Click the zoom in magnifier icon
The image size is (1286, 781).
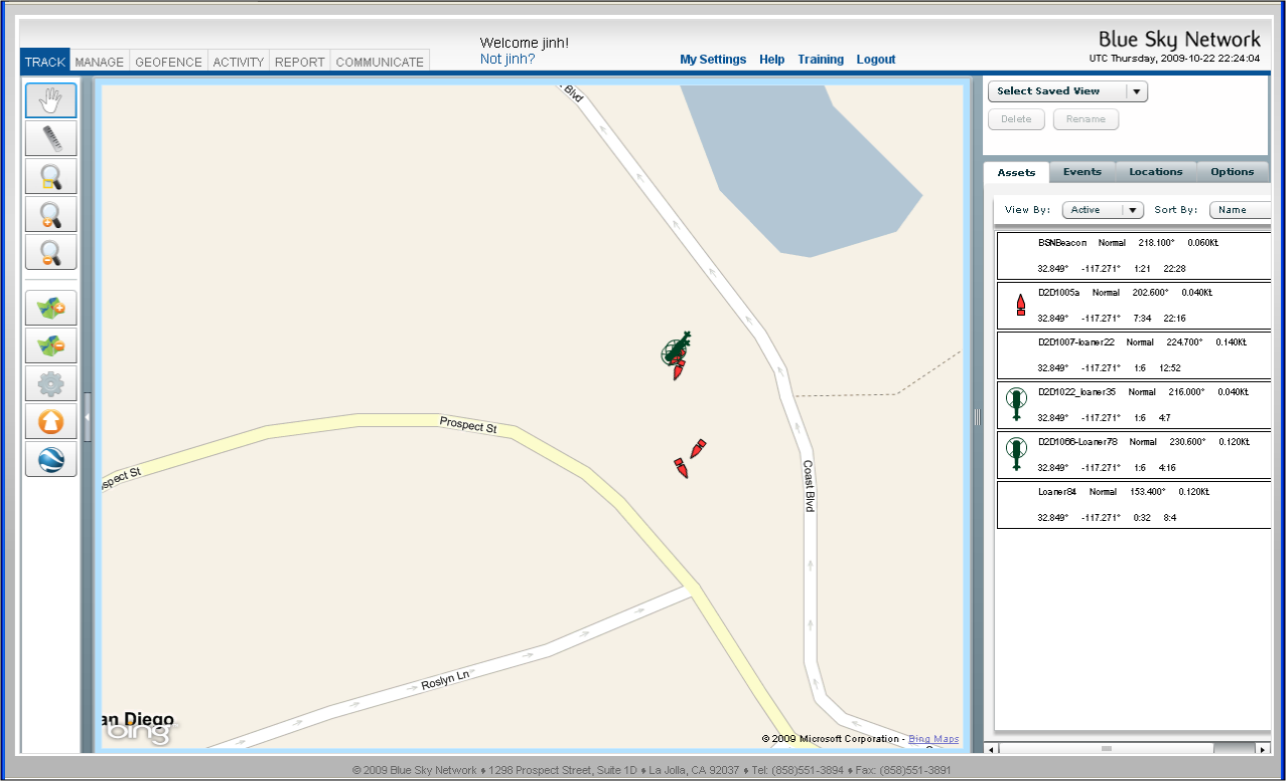tap(51, 214)
